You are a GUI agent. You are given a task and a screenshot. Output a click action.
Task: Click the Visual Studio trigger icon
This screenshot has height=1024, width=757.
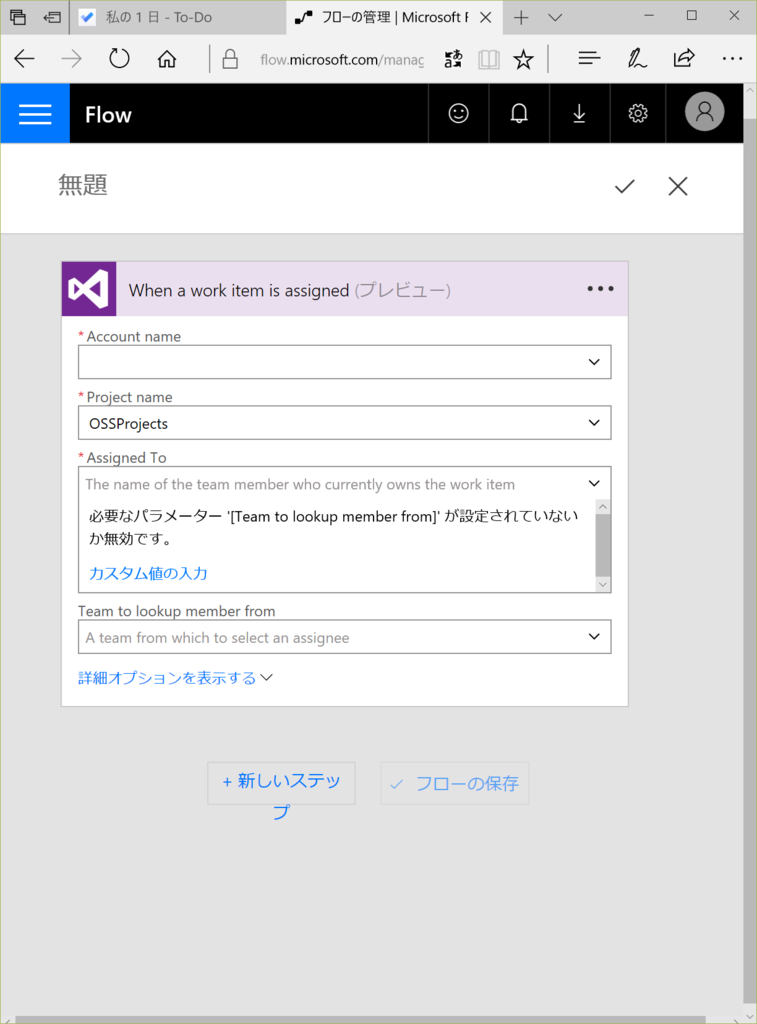89,289
